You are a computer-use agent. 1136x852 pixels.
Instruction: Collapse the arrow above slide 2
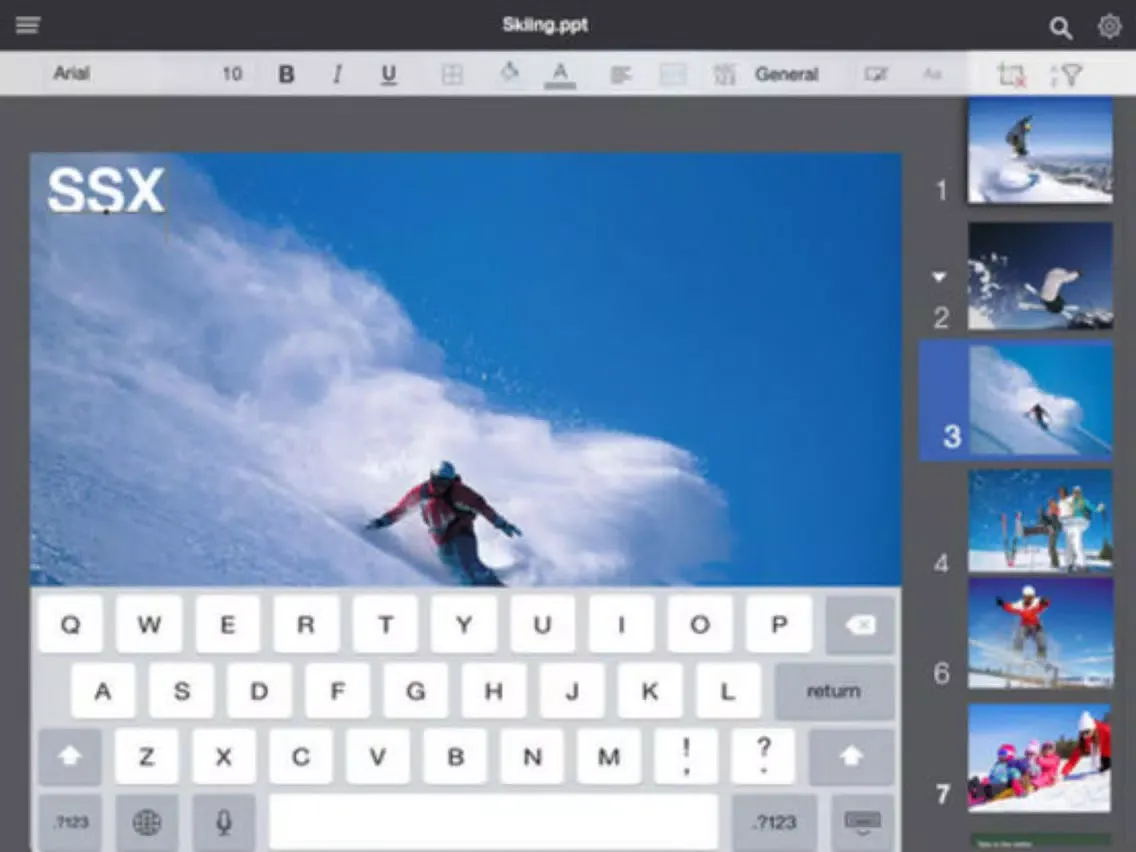[939, 277]
